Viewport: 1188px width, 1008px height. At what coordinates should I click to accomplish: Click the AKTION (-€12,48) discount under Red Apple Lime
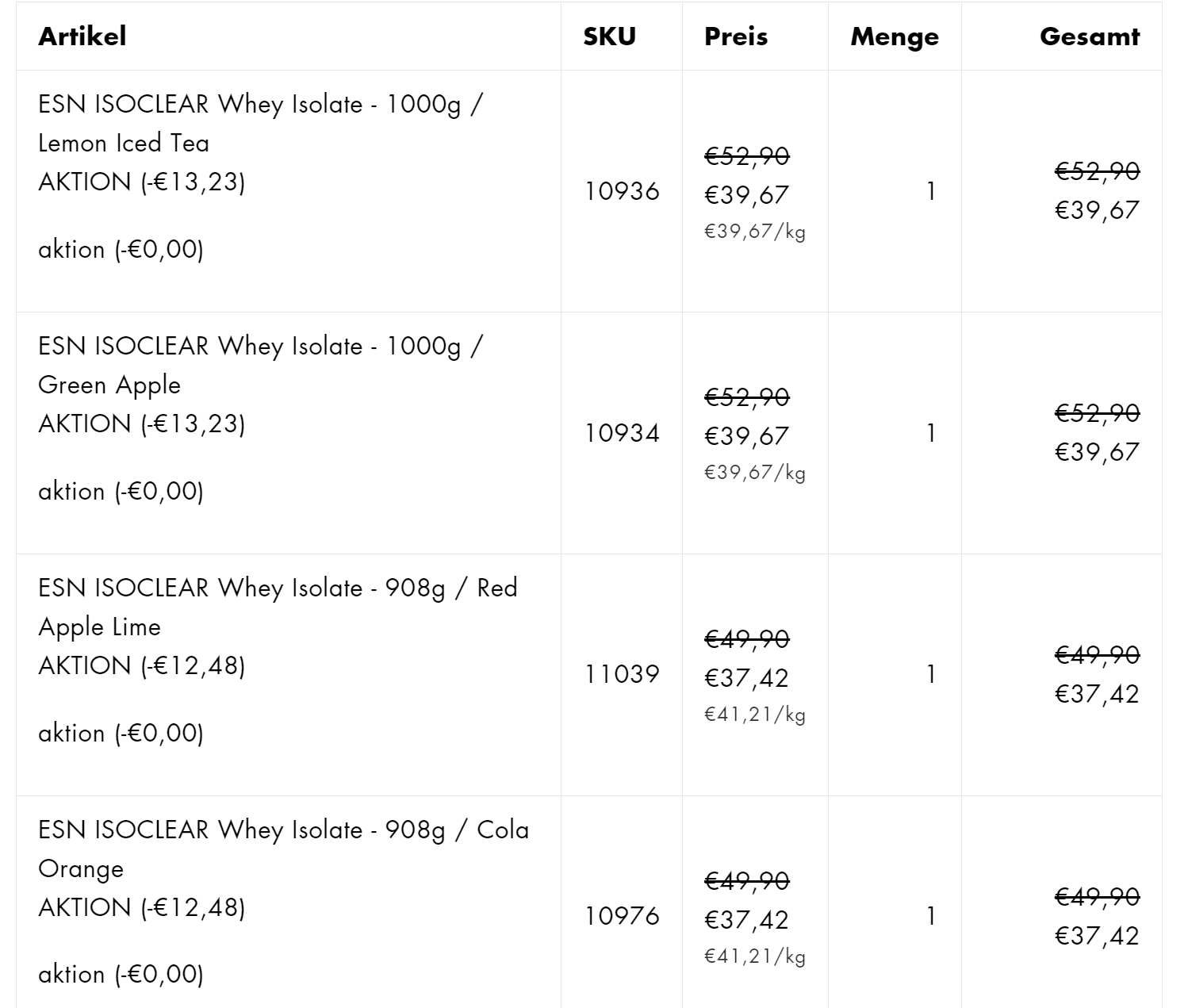(x=142, y=665)
